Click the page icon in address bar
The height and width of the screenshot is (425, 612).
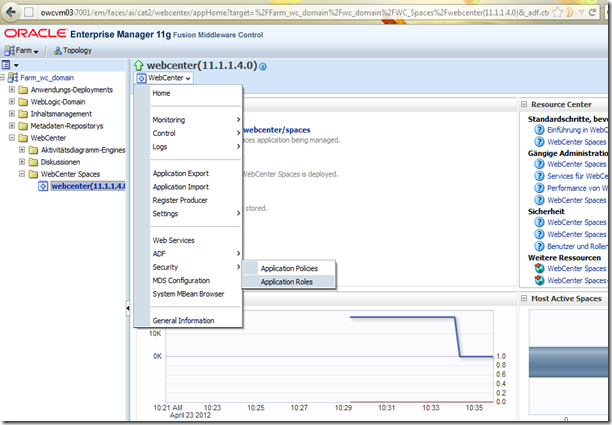pos(29,12)
